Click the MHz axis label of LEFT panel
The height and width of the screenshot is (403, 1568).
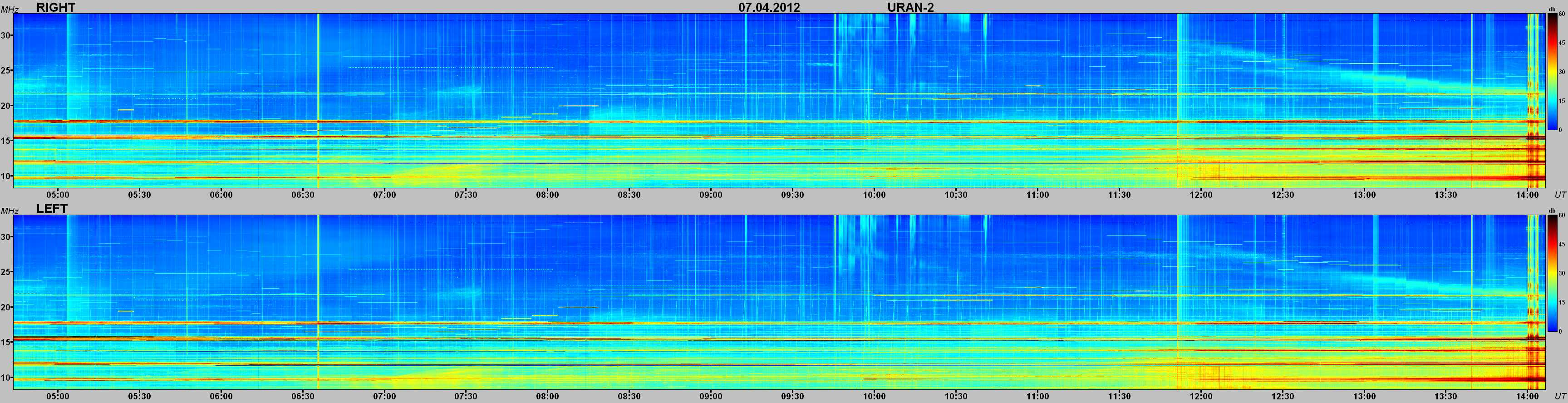click(x=9, y=211)
